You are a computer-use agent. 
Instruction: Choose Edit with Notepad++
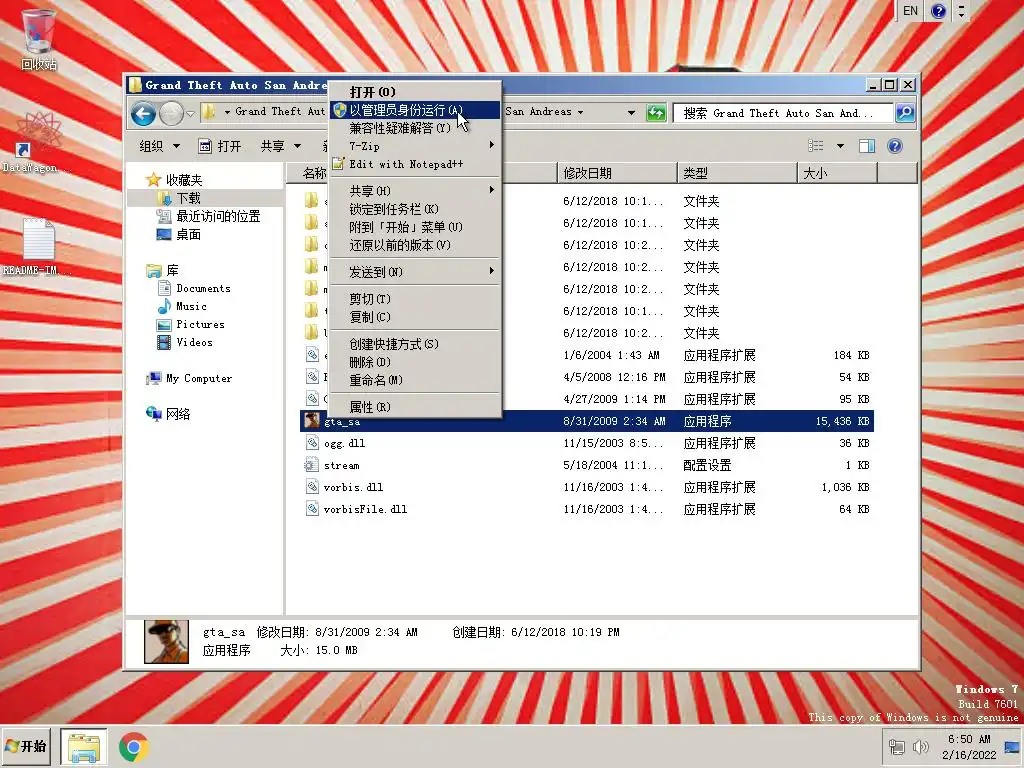pos(415,165)
